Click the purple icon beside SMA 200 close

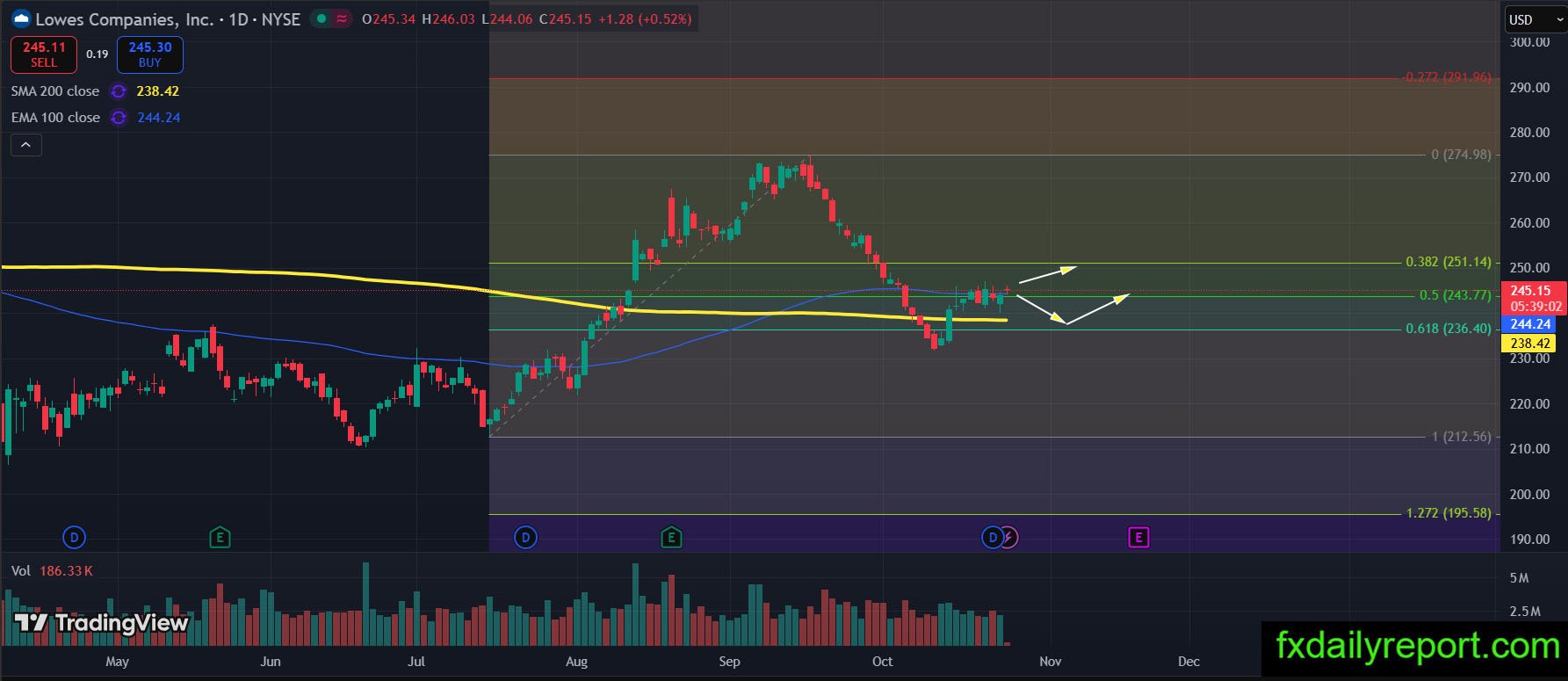pyautogui.click(x=119, y=91)
